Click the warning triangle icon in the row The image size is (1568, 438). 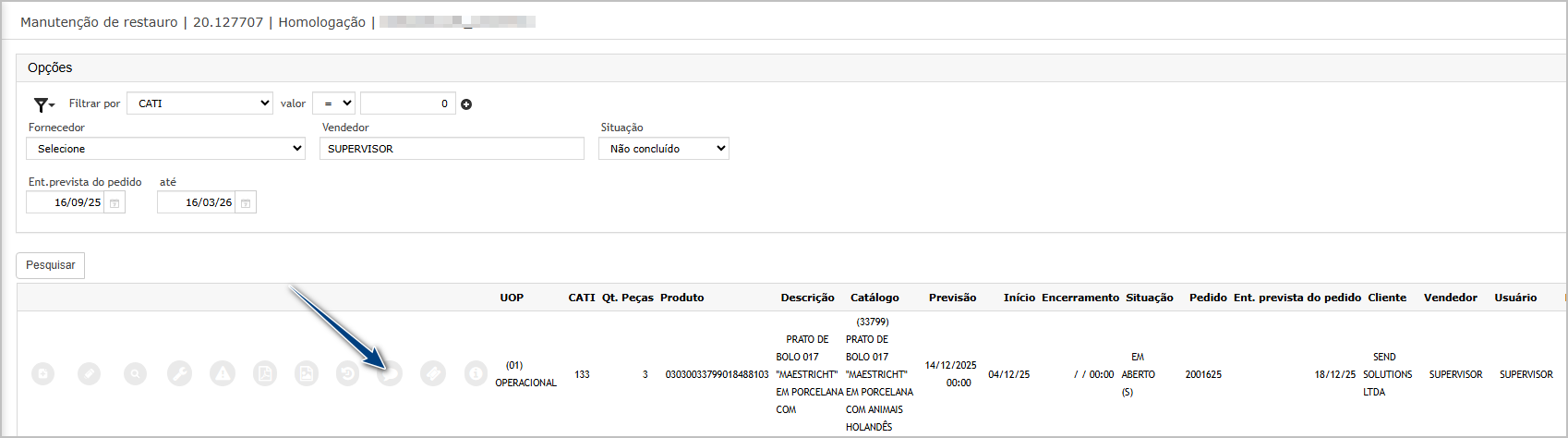(x=222, y=373)
